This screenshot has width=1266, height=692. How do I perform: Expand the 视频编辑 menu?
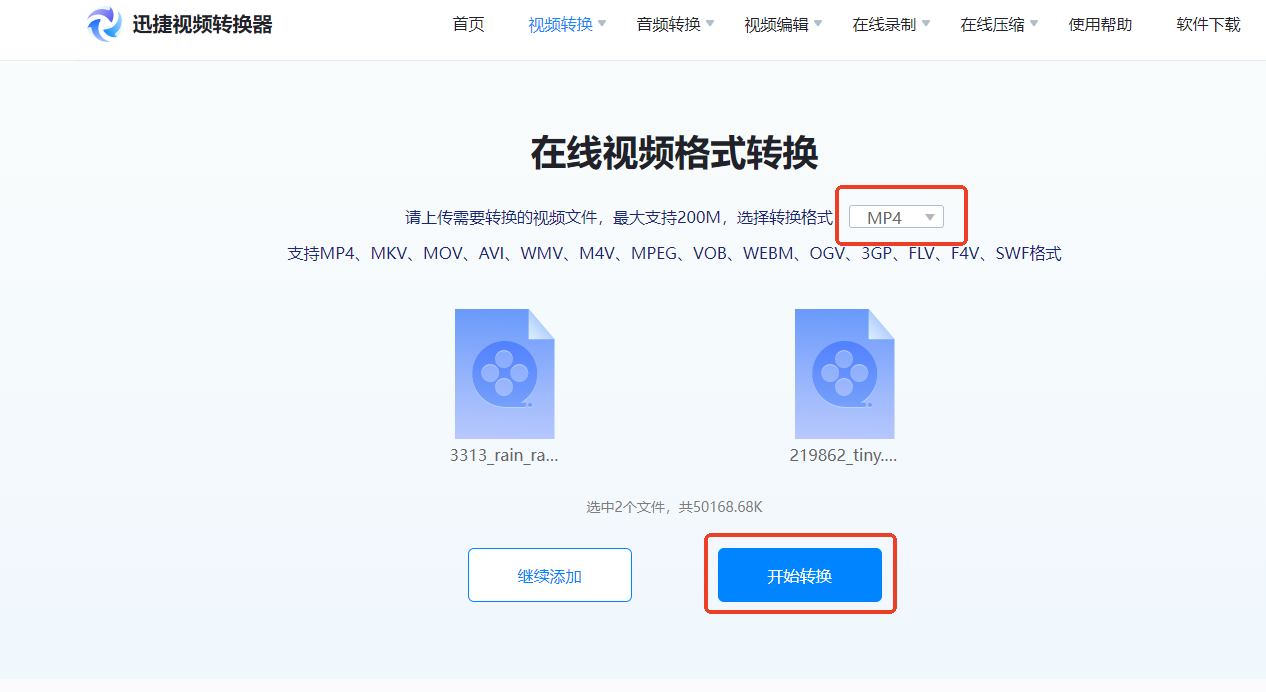[x=776, y=25]
